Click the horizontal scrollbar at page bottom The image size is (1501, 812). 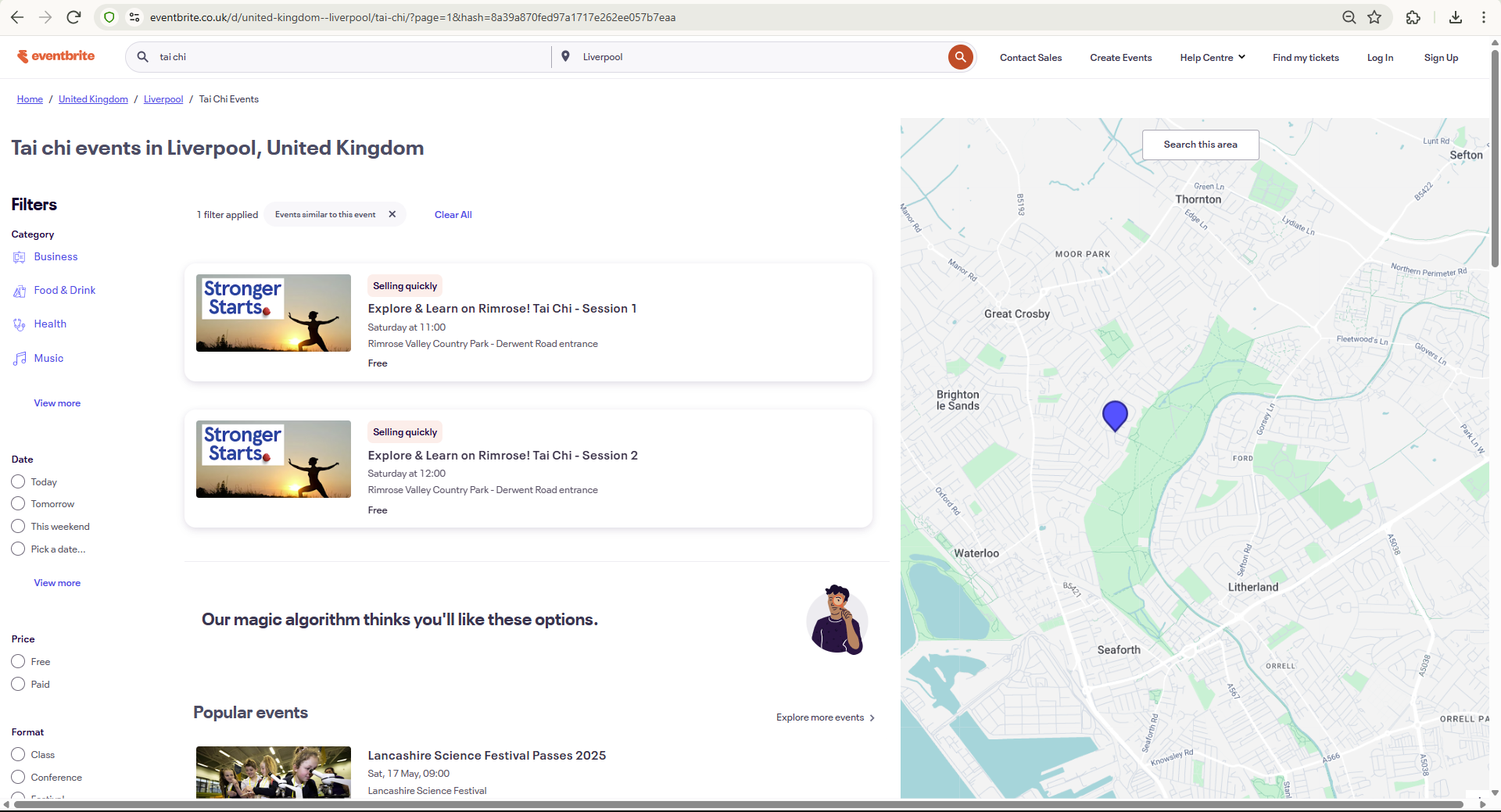tap(735, 804)
